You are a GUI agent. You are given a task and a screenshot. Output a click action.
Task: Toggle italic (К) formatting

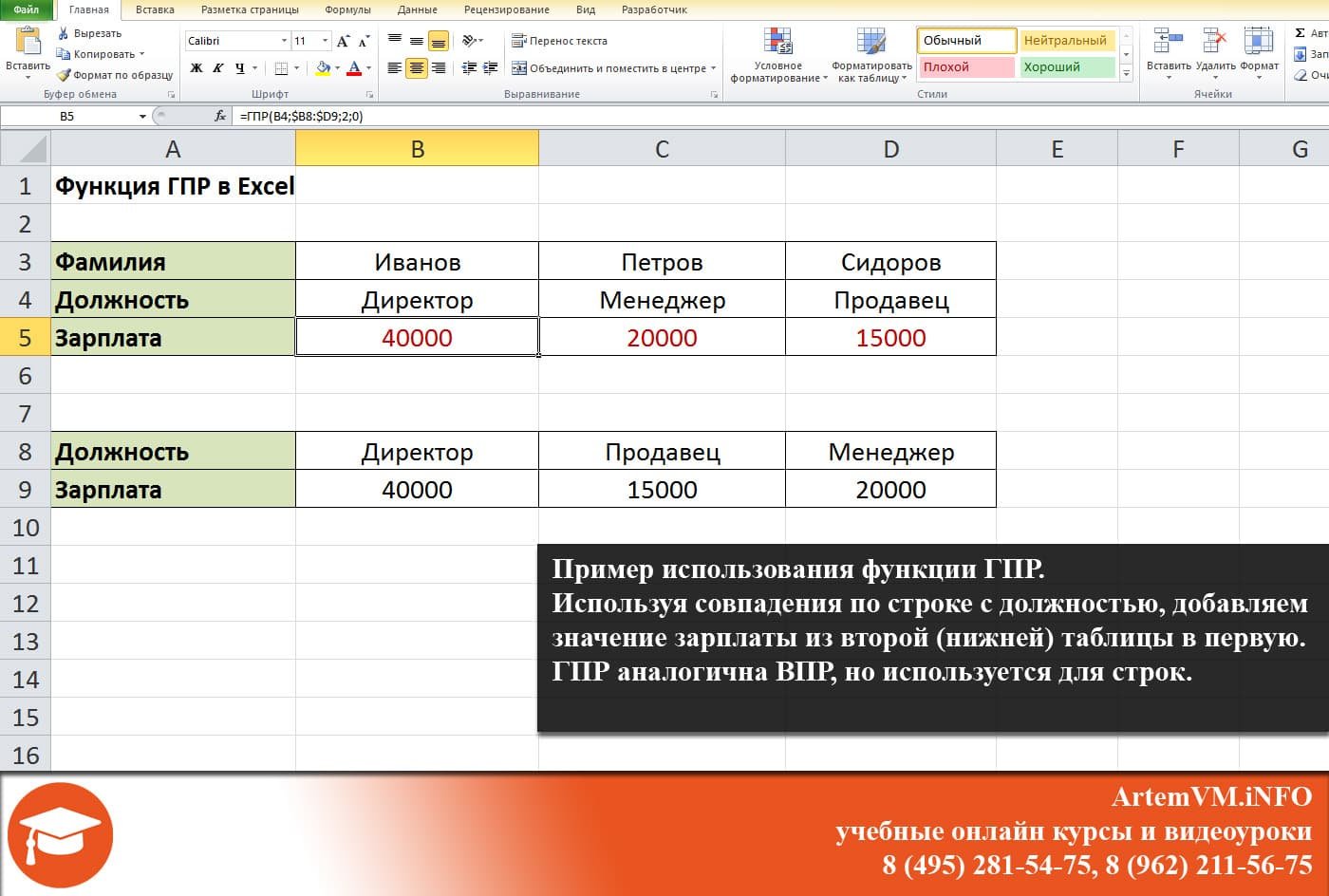coord(217,68)
